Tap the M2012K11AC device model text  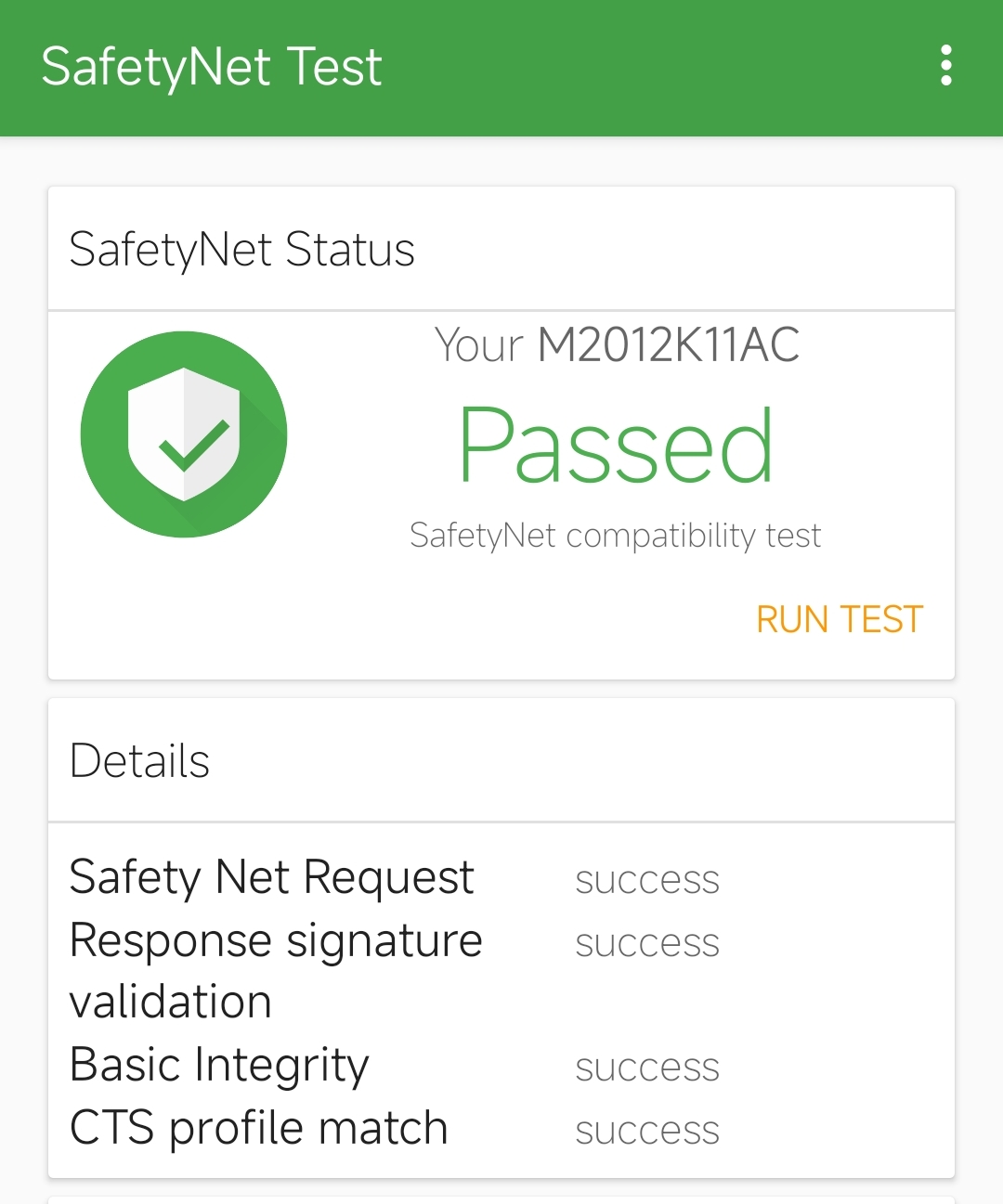coord(669,345)
